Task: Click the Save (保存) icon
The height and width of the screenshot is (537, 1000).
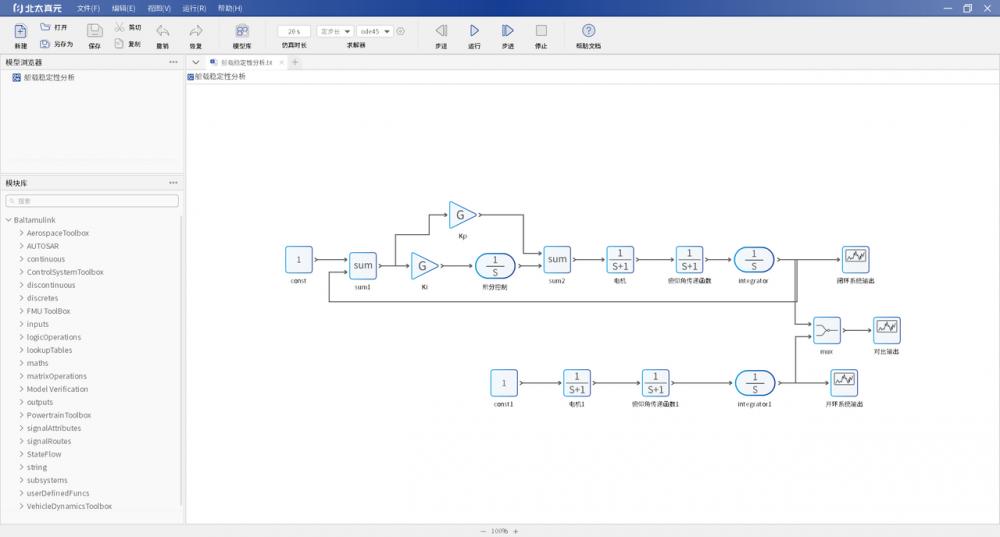Action: tap(95, 32)
